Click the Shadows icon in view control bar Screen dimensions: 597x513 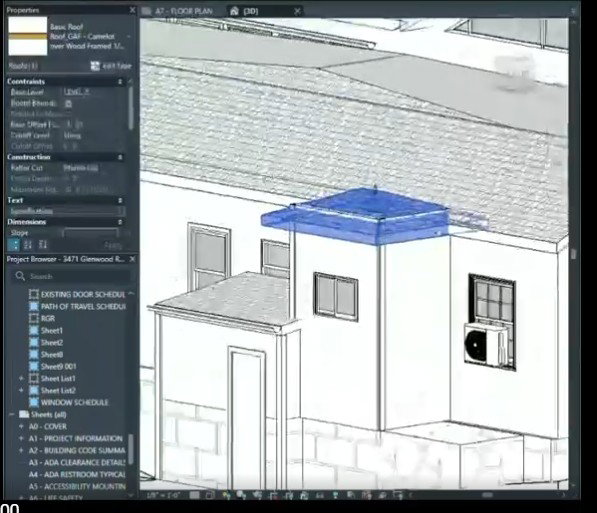pos(241,495)
